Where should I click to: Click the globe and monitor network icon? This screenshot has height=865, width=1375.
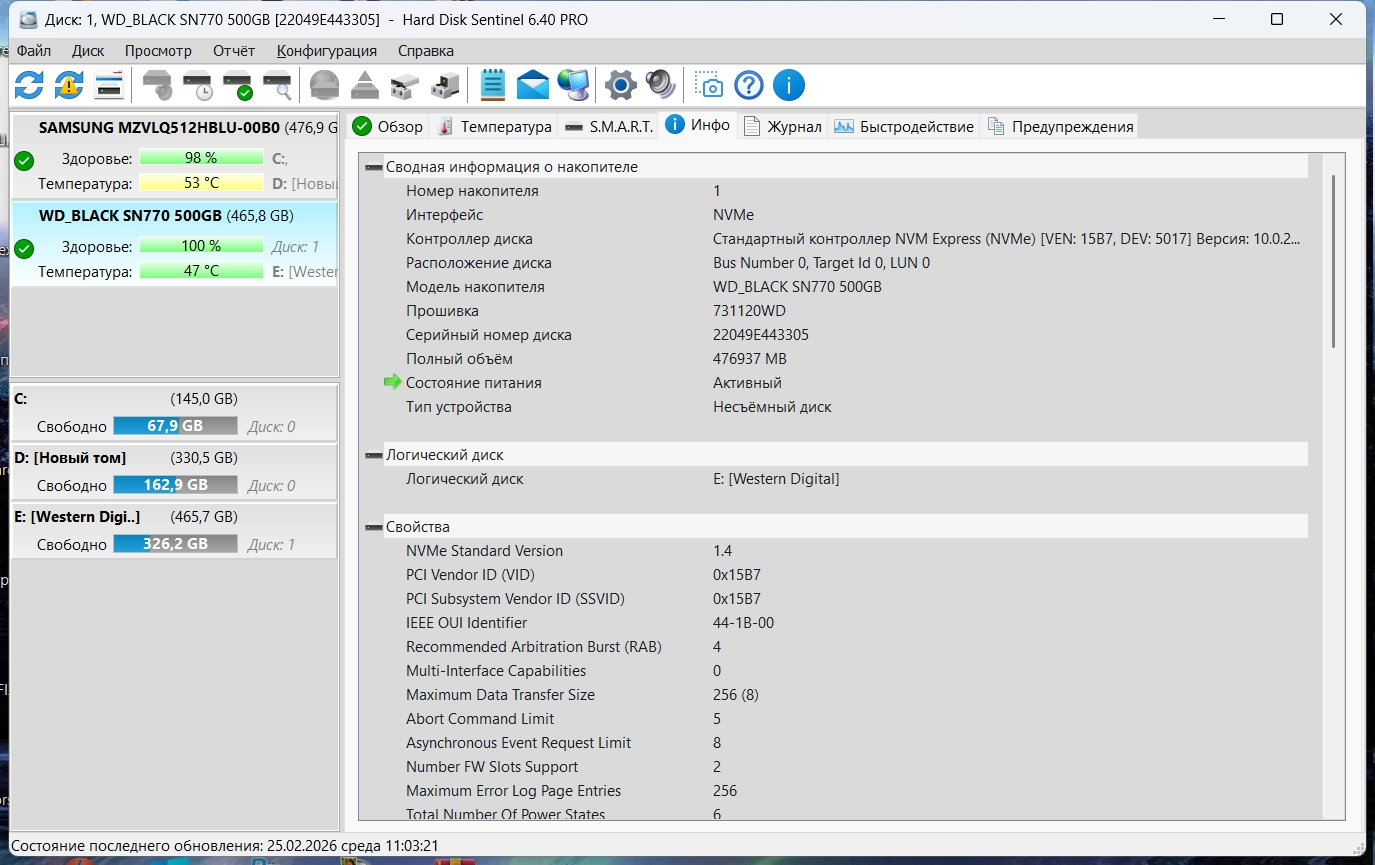[573, 85]
